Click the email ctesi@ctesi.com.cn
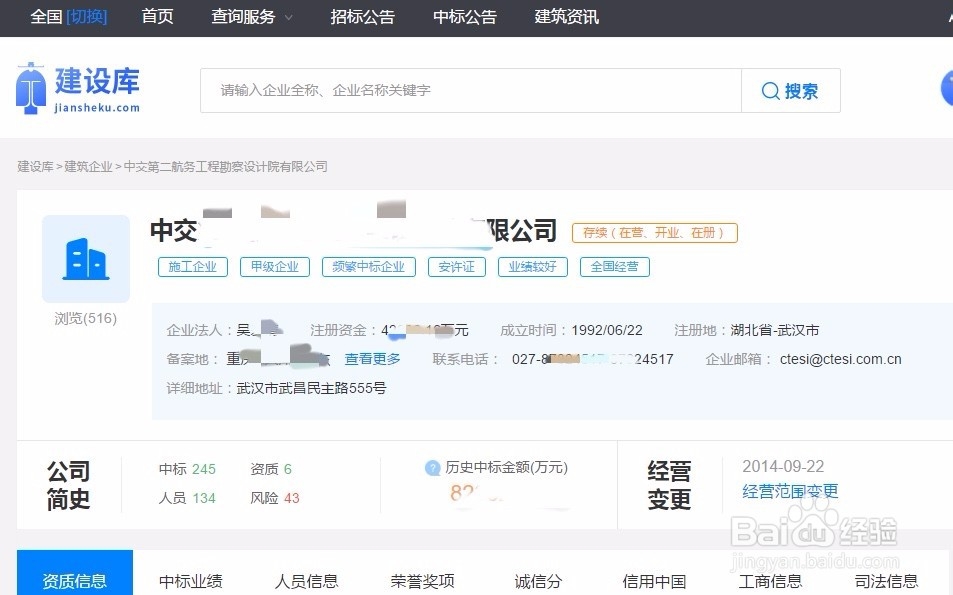 coord(841,359)
